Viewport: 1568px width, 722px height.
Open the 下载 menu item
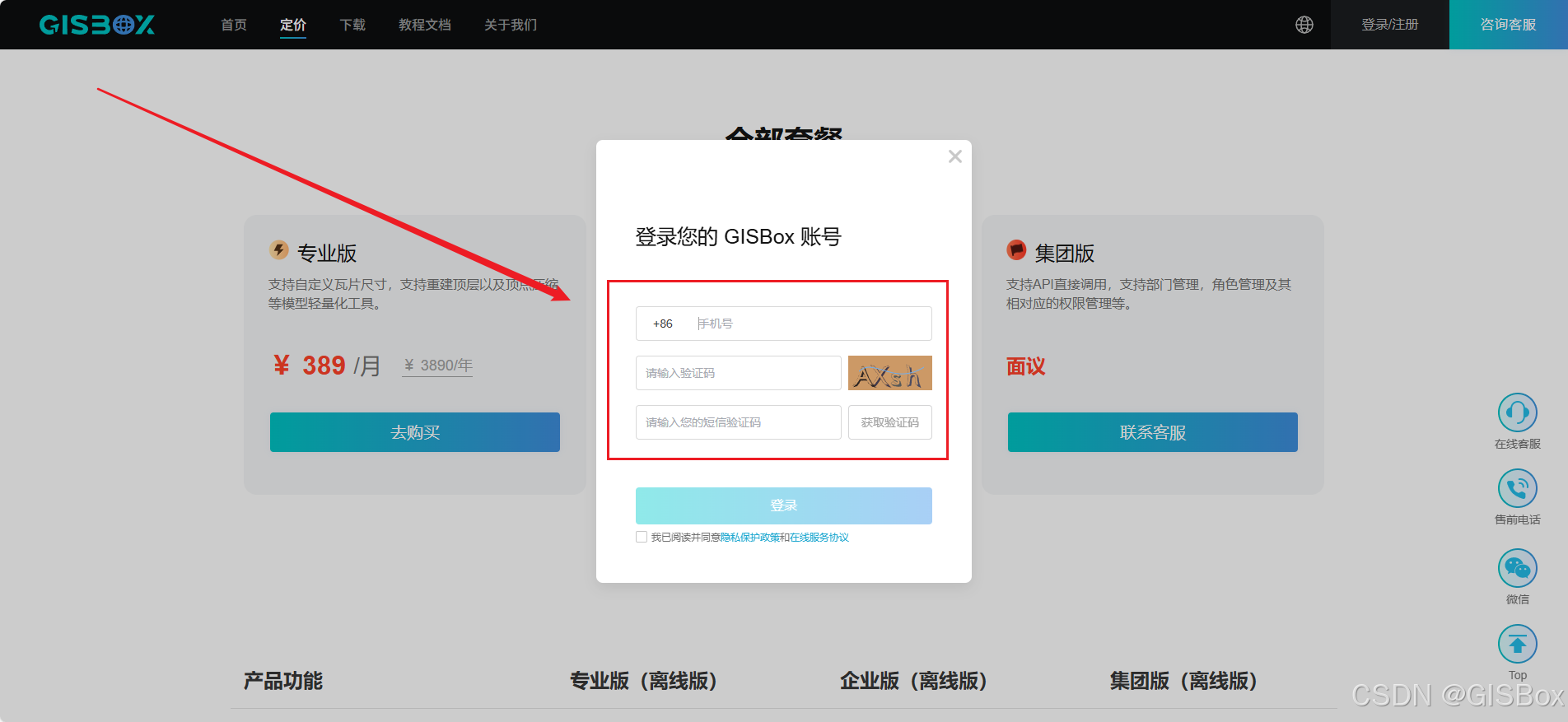(352, 25)
